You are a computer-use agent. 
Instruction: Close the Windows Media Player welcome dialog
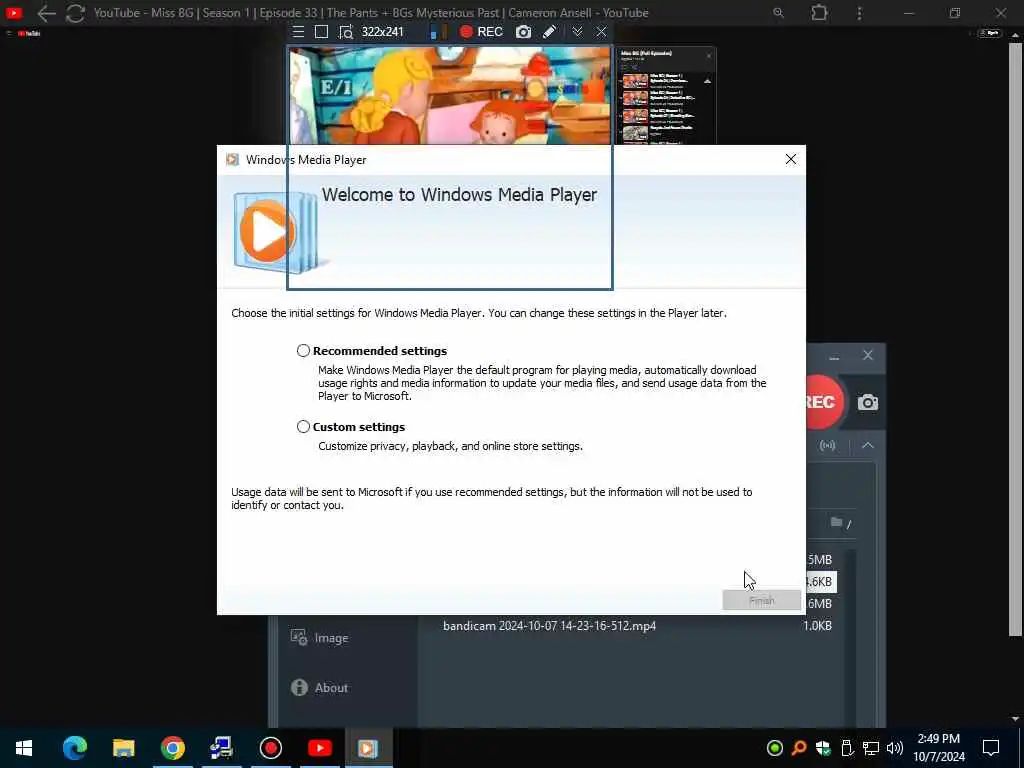(790, 159)
